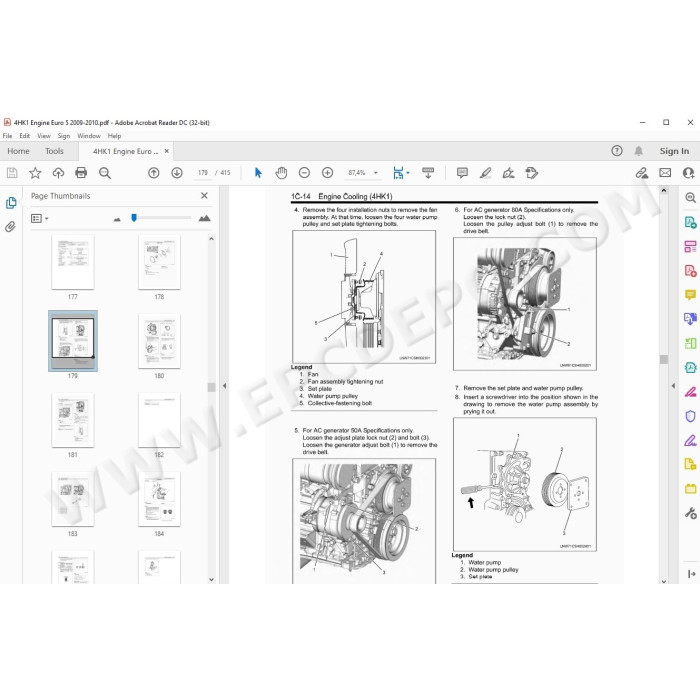Click the upload to cloud icon
Screen dimensions: 700x700
coord(58,173)
